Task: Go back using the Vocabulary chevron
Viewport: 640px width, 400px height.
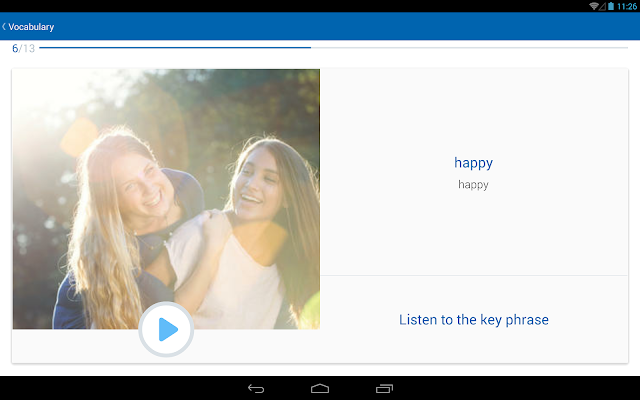Action: (x=4, y=27)
